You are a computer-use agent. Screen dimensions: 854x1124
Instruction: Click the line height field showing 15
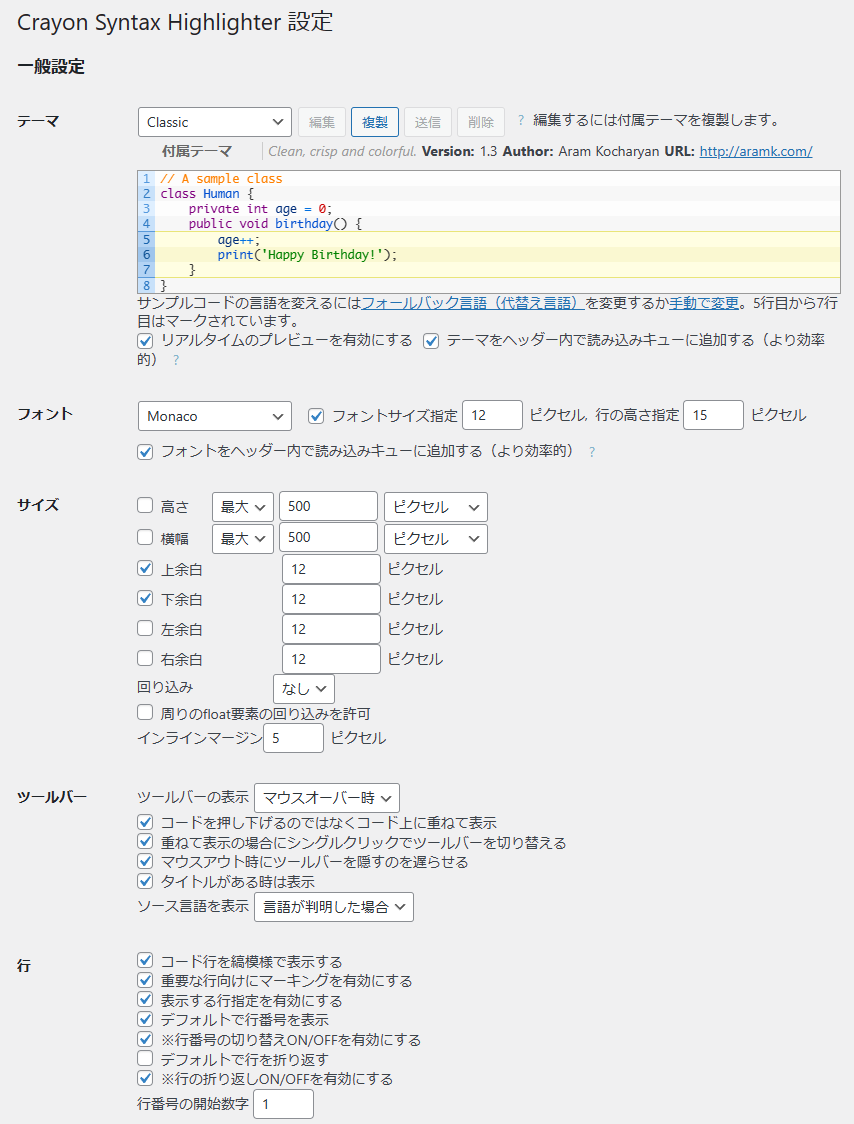click(x=713, y=415)
